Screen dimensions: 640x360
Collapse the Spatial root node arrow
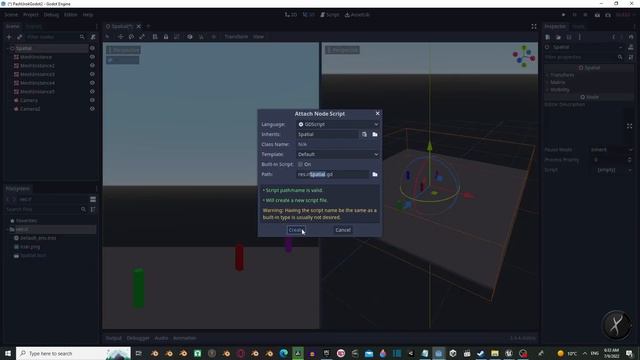point(8,48)
